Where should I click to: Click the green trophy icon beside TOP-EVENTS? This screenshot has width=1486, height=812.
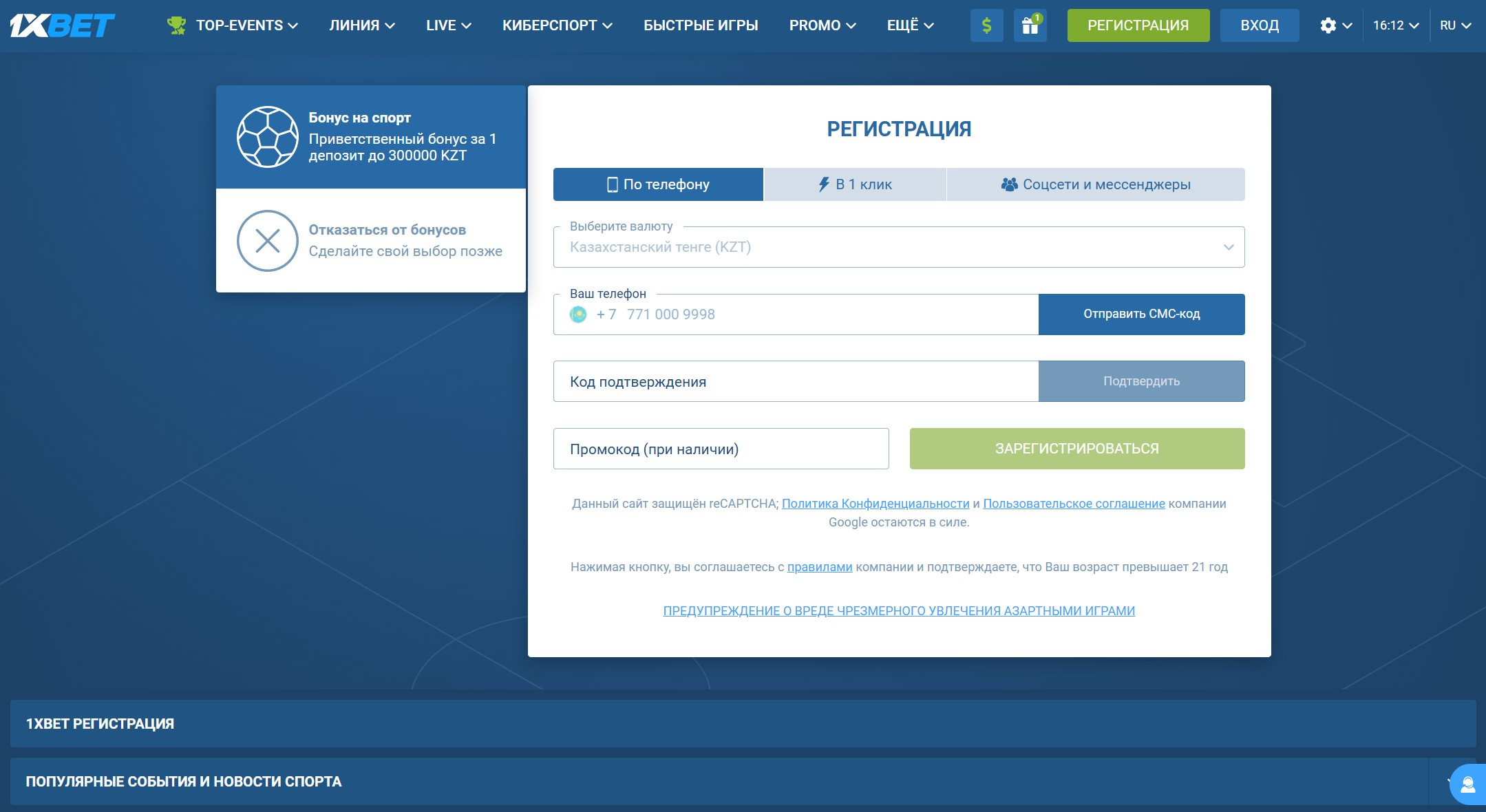pos(177,25)
